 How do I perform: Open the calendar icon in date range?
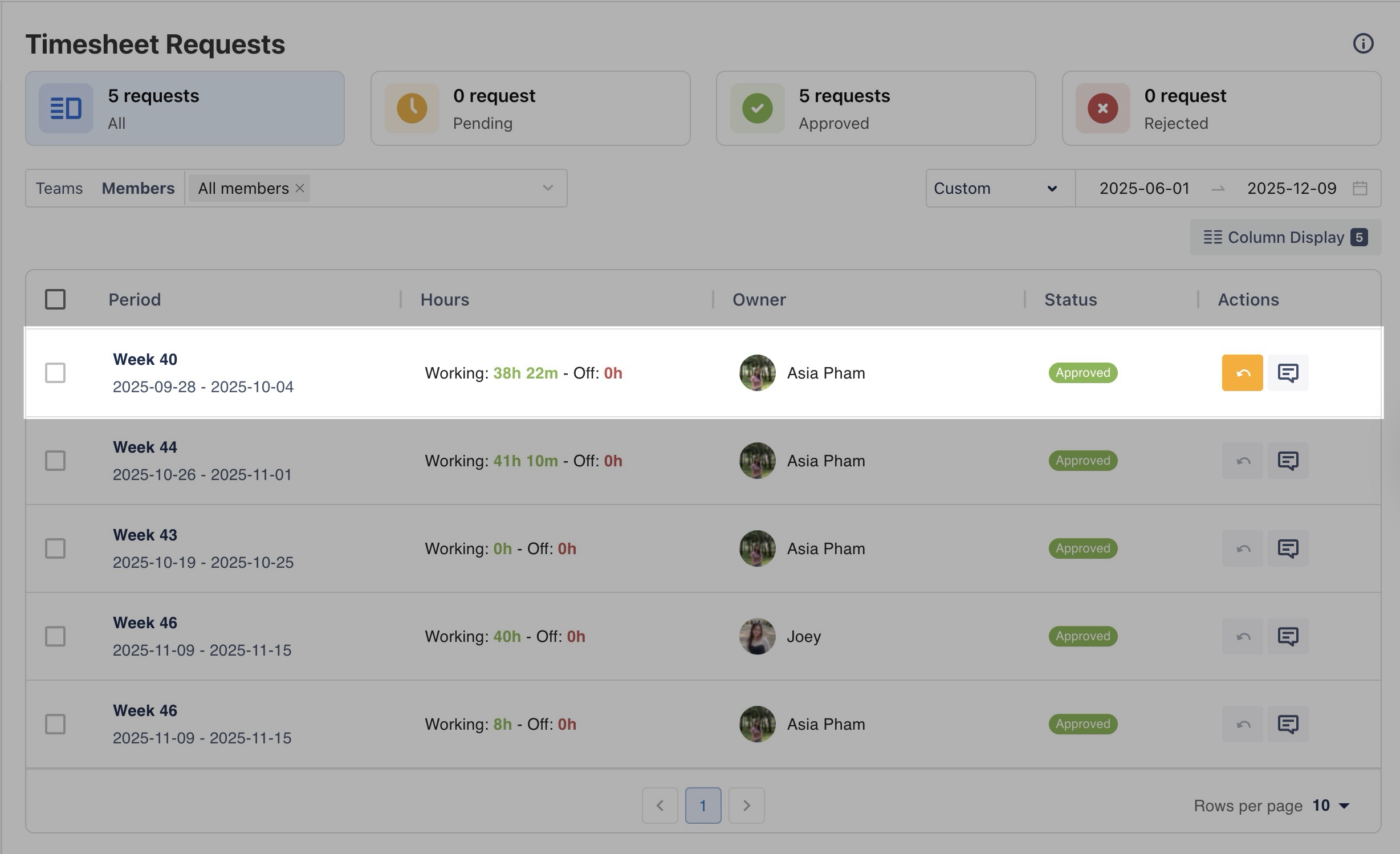(1360, 188)
